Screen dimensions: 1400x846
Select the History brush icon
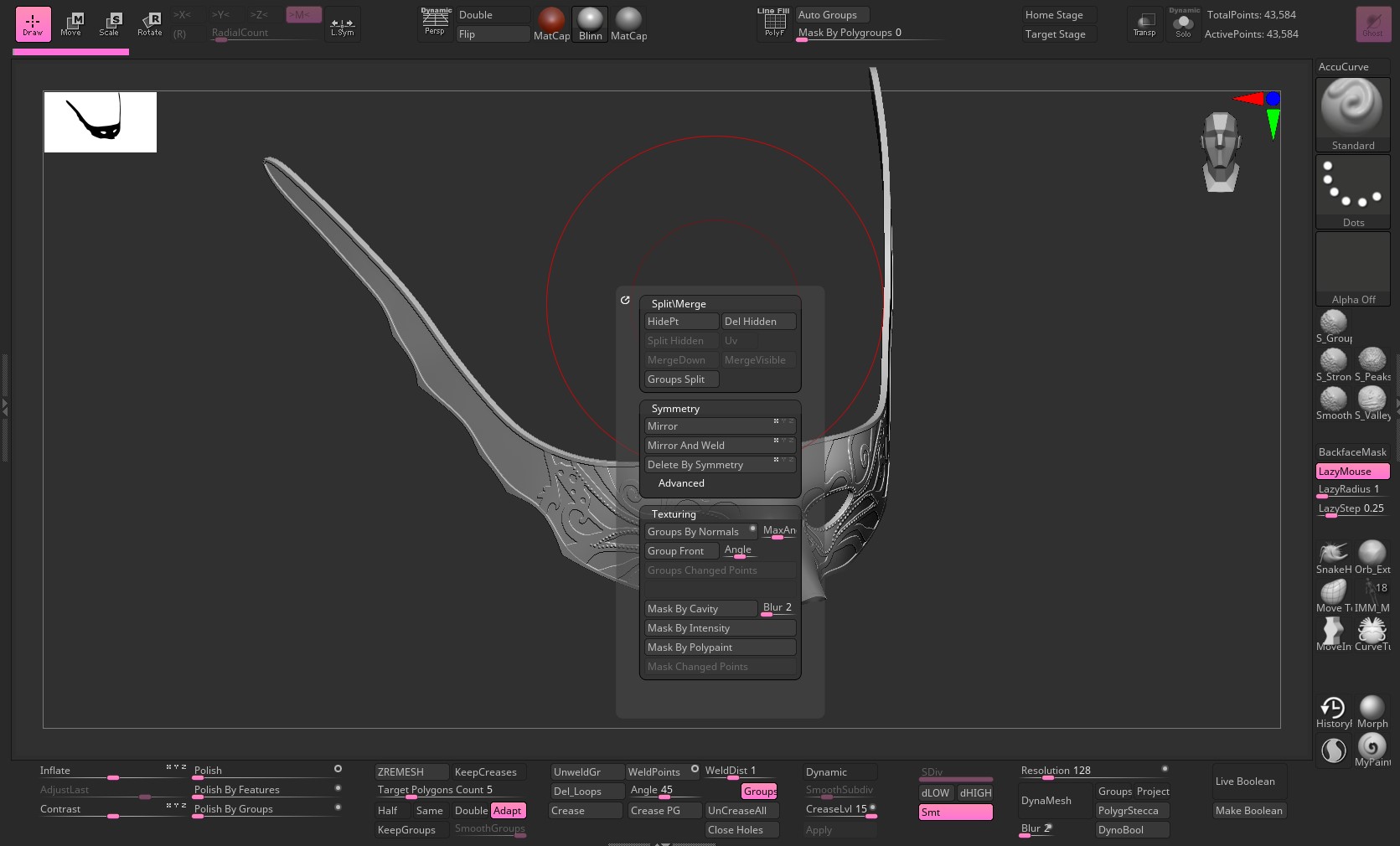[x=1334, y=711]
